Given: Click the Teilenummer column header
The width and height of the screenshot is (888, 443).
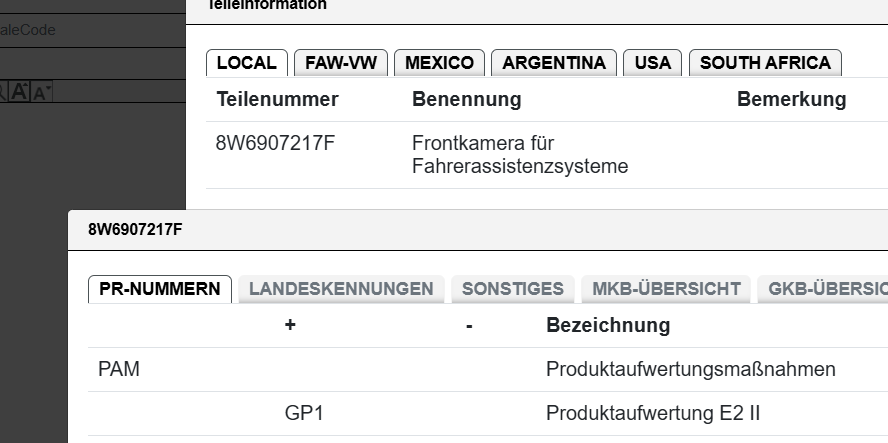Looking at the screenshot, I should 277,99.
